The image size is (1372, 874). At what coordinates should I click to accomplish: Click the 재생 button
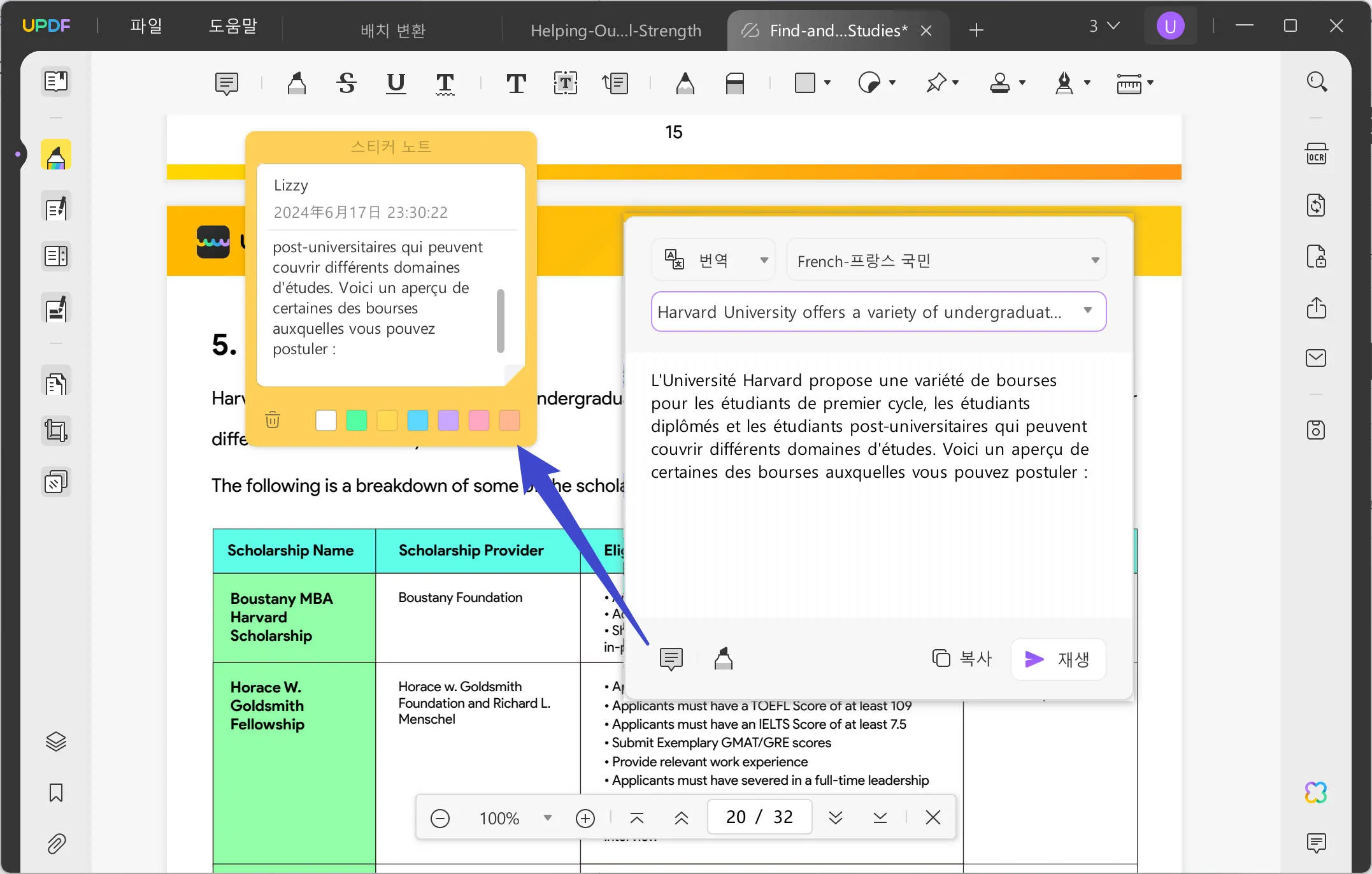click(1058, 659)
